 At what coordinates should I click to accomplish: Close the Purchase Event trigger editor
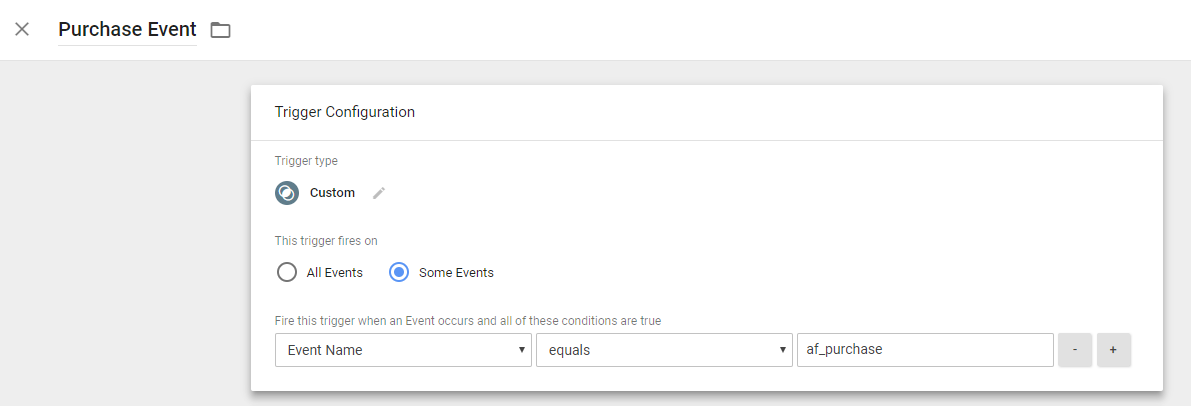click(22, 30)
